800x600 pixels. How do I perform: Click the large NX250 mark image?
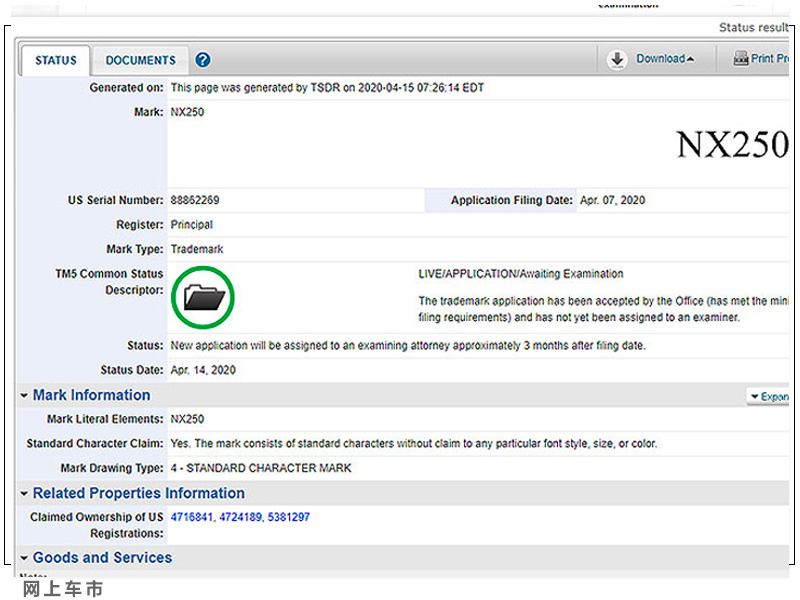click(x=733, y=144)
